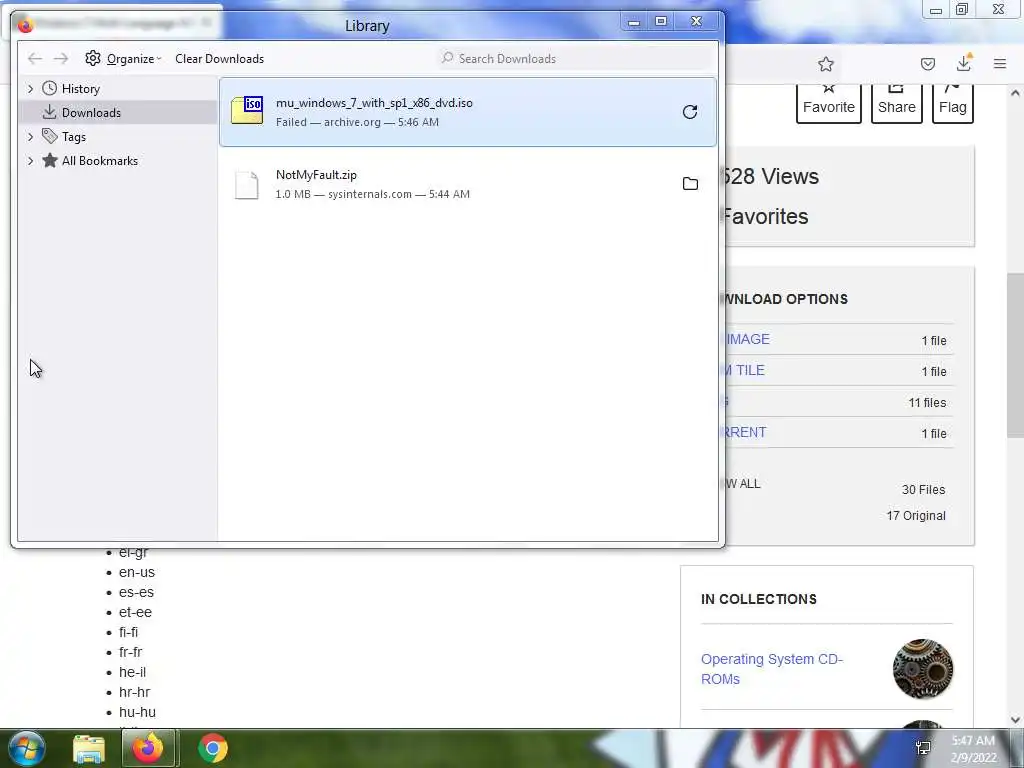1024x768 pixels.
Task: Expand the All Bookmarks tree node
Action: tap(30, 161)
